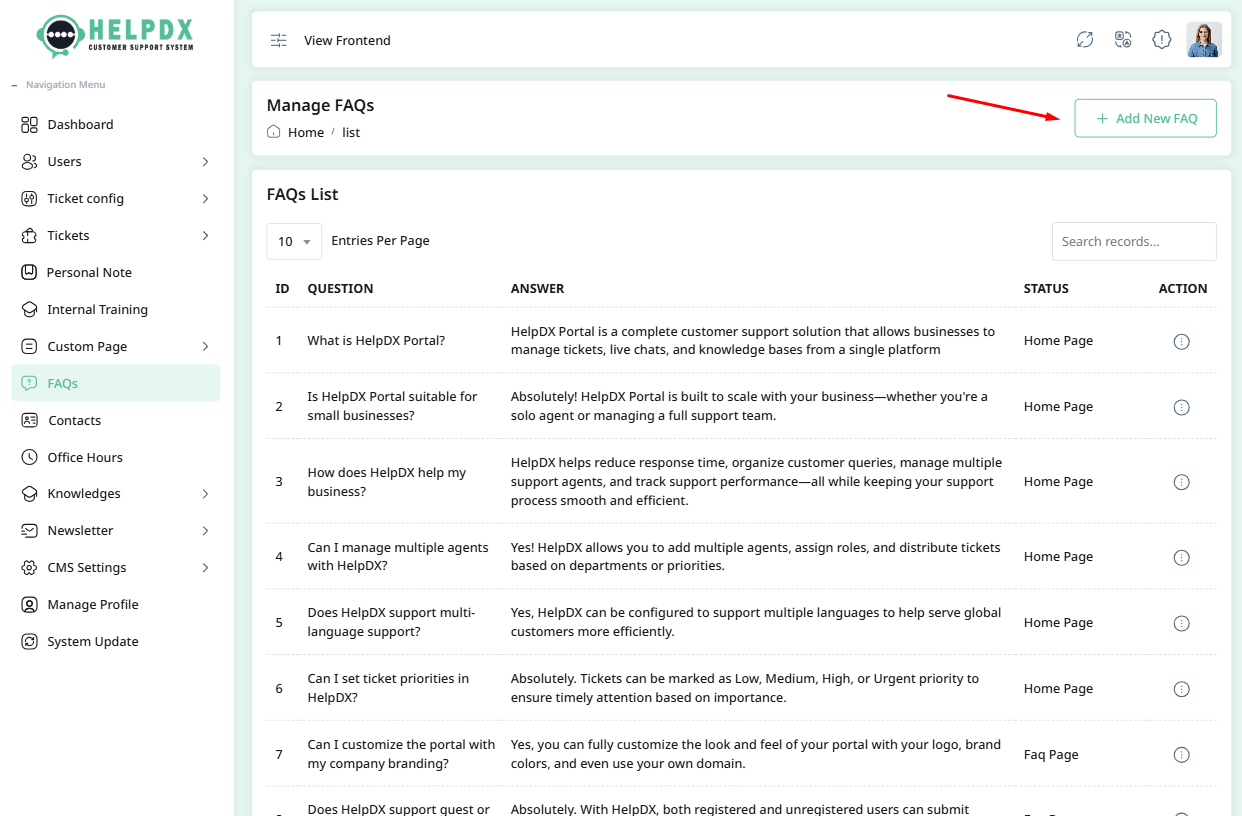This screenshot has width=1242, height=816.
Task: Sort by the STATUS column header
Action: (1046, 288)
